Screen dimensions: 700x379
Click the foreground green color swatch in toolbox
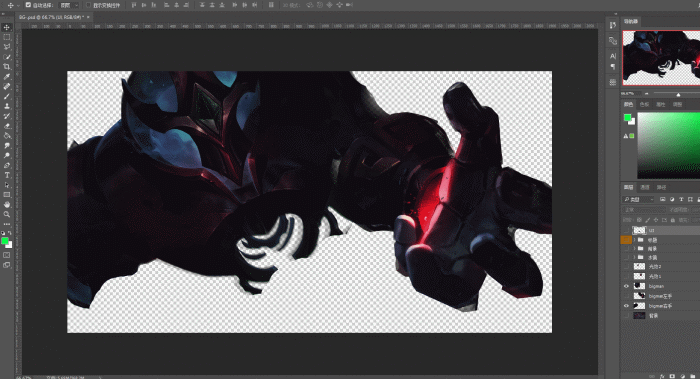click(4, 241)
